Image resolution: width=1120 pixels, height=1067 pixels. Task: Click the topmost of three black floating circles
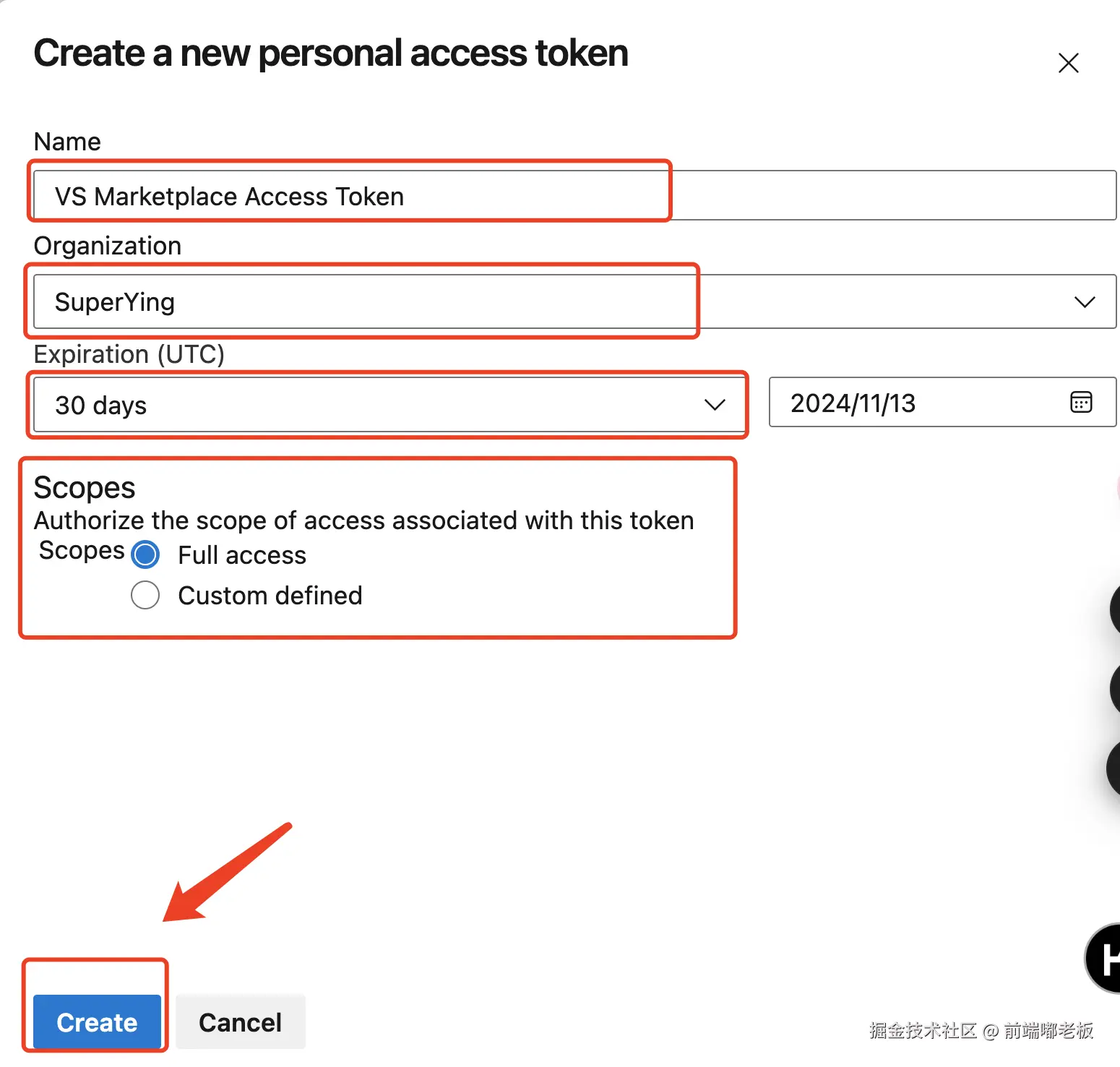[1114, 609]
